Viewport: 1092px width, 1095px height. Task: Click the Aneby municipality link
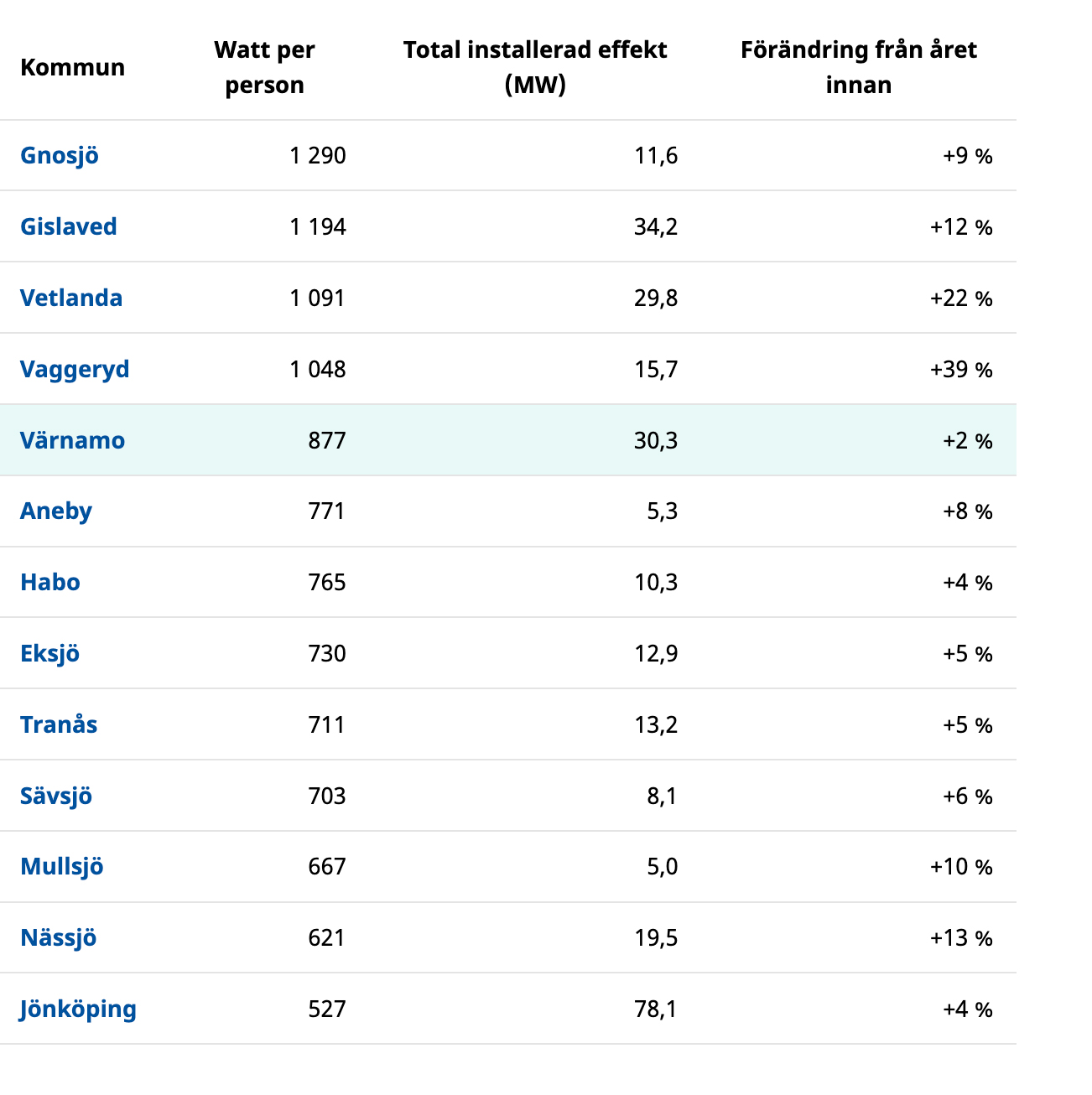[x=56, y=511]
